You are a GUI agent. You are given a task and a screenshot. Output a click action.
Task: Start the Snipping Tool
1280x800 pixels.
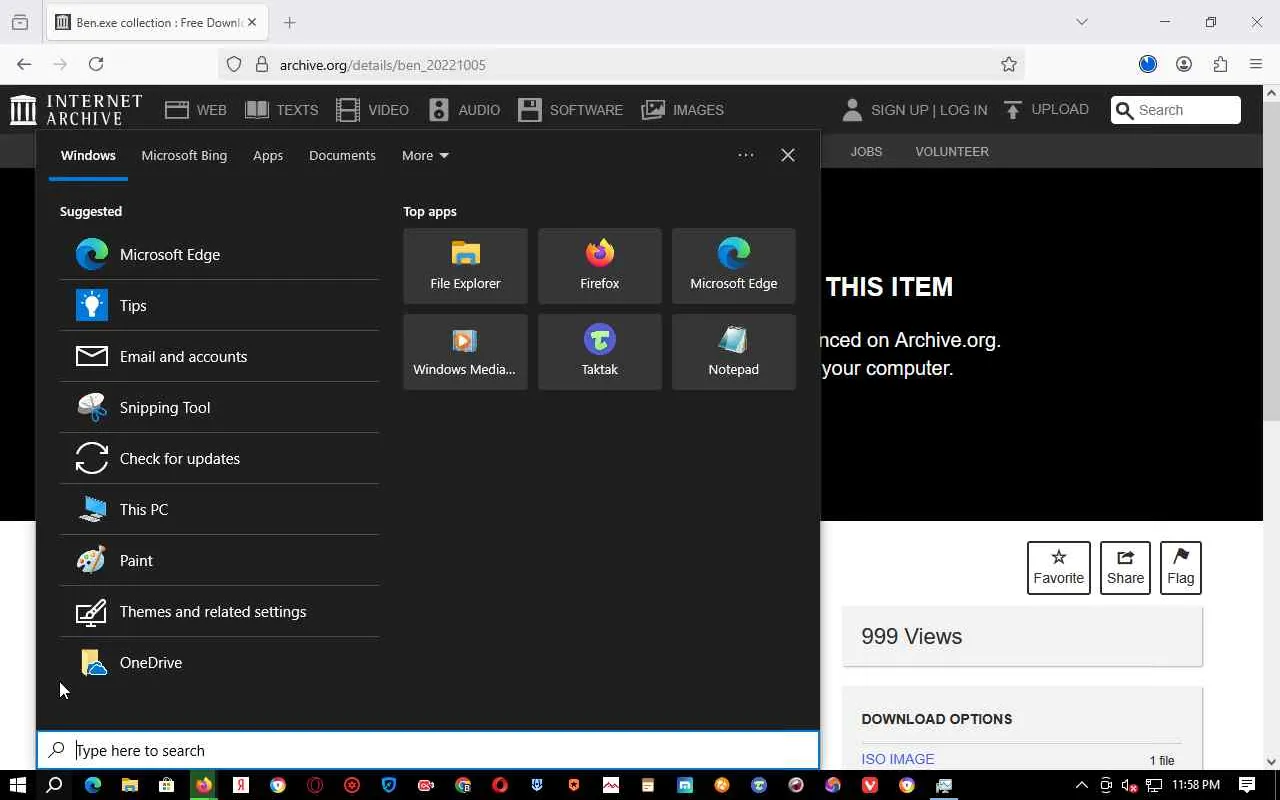(x=219, y=407)
